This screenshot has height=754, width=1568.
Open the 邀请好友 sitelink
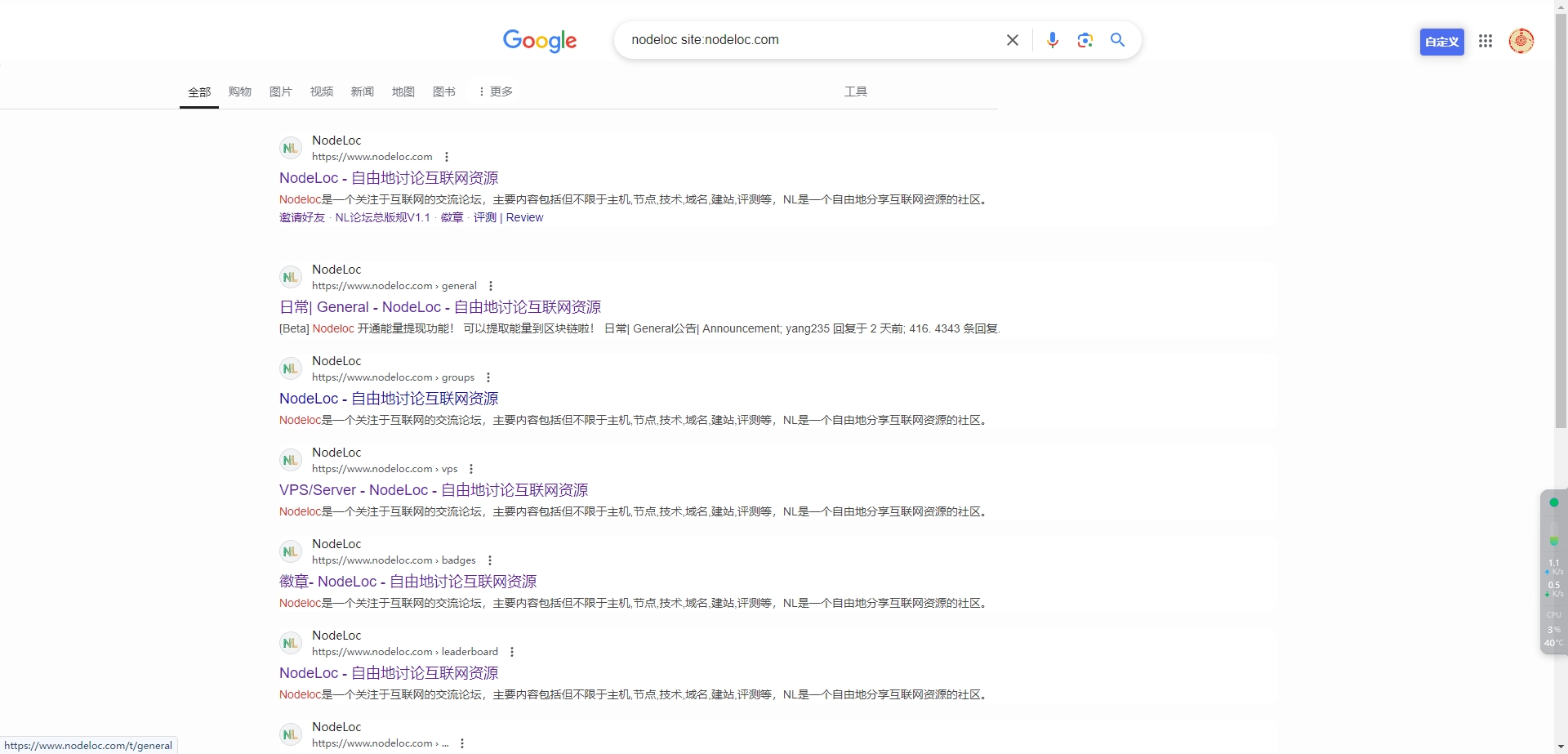tap(302, 217)
